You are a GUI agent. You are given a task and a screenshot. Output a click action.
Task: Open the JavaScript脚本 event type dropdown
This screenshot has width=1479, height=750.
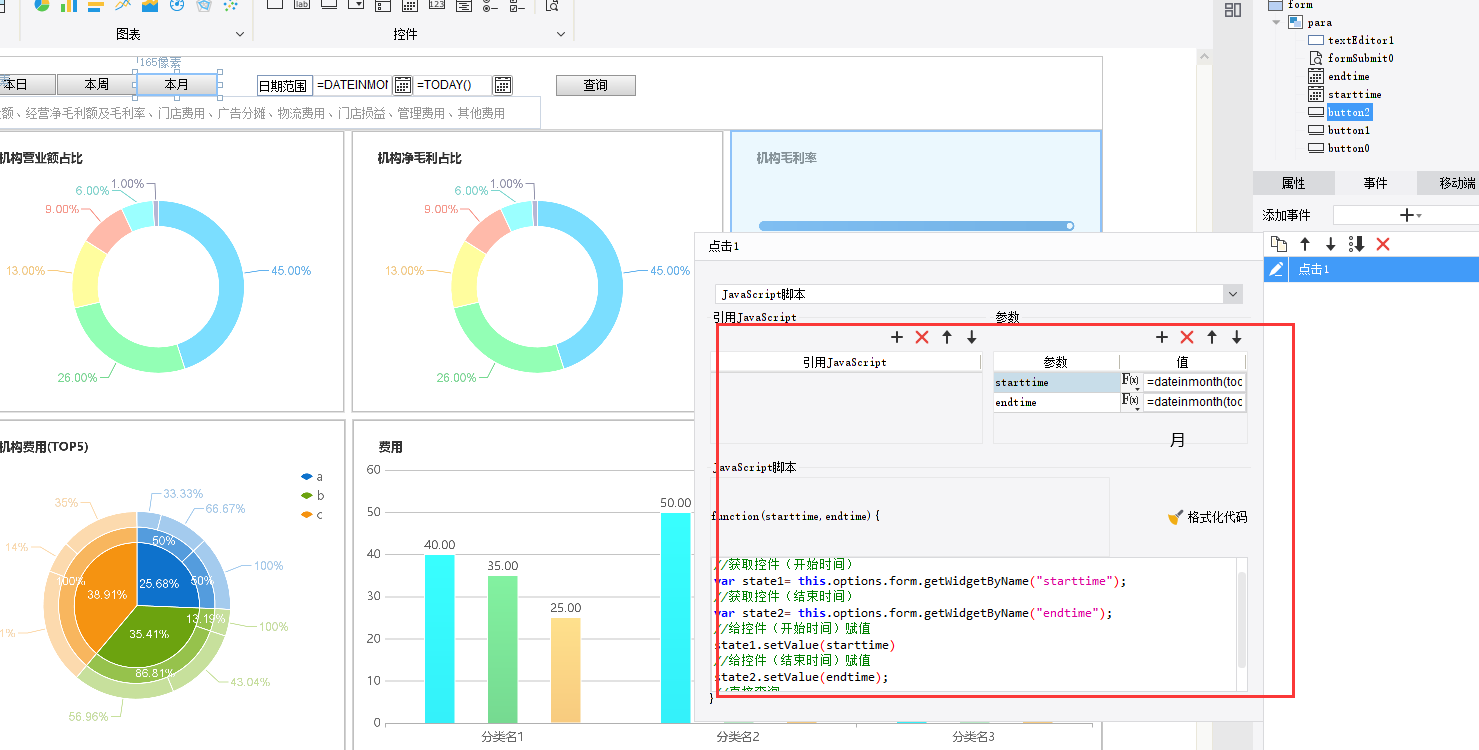pos(1233,294)
